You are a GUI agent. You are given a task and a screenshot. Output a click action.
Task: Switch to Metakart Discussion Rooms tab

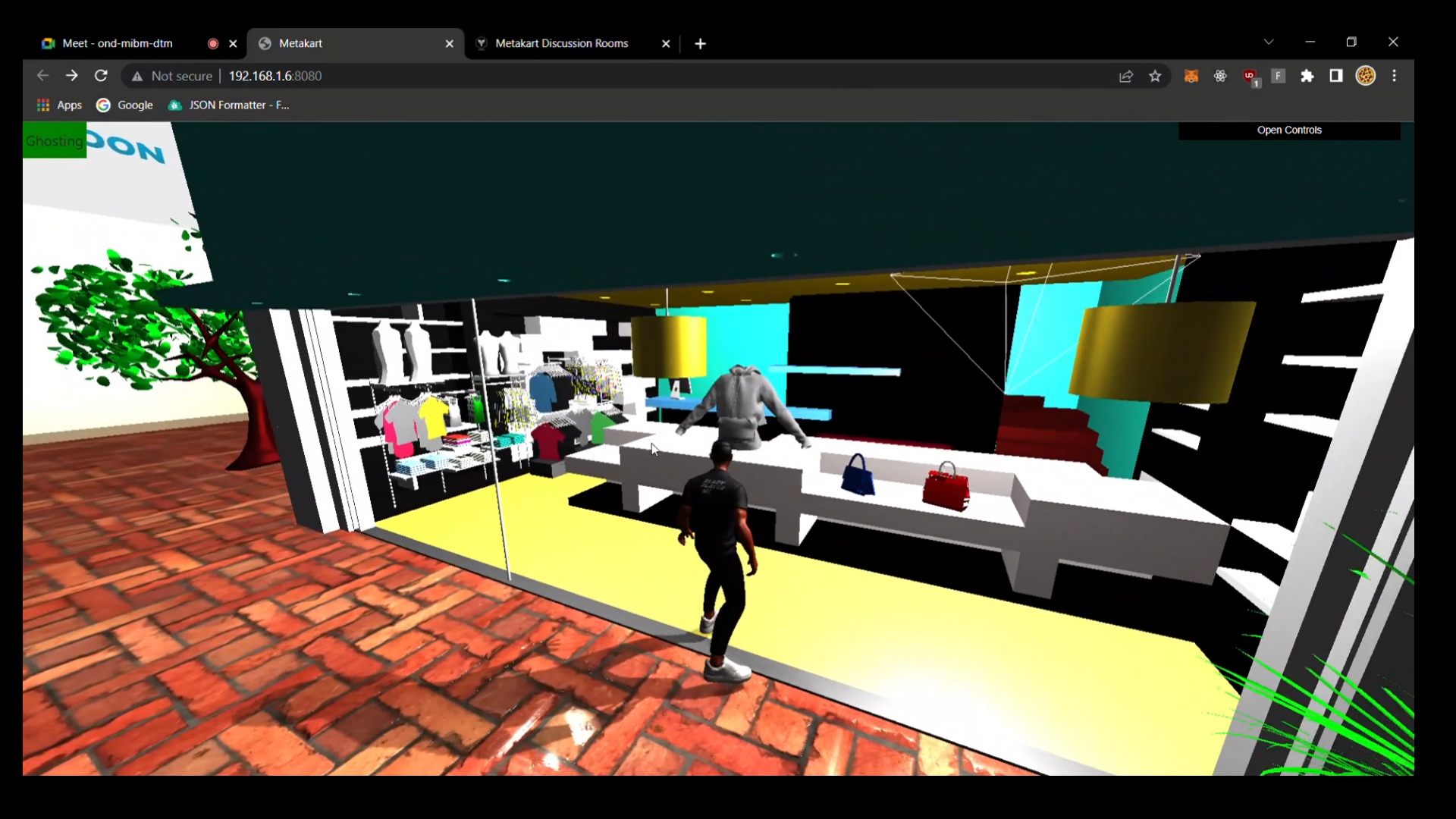tap(561, 44)
